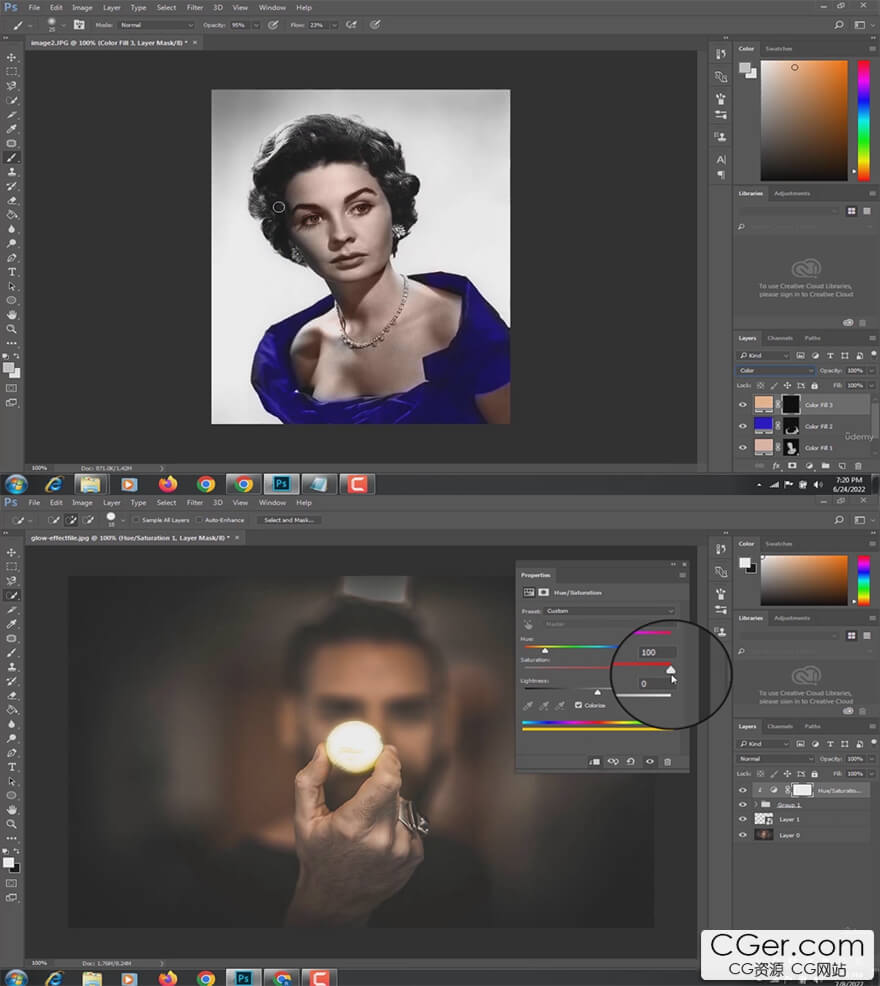Expand the Group 1 layer in bottom window

point(755,805)
